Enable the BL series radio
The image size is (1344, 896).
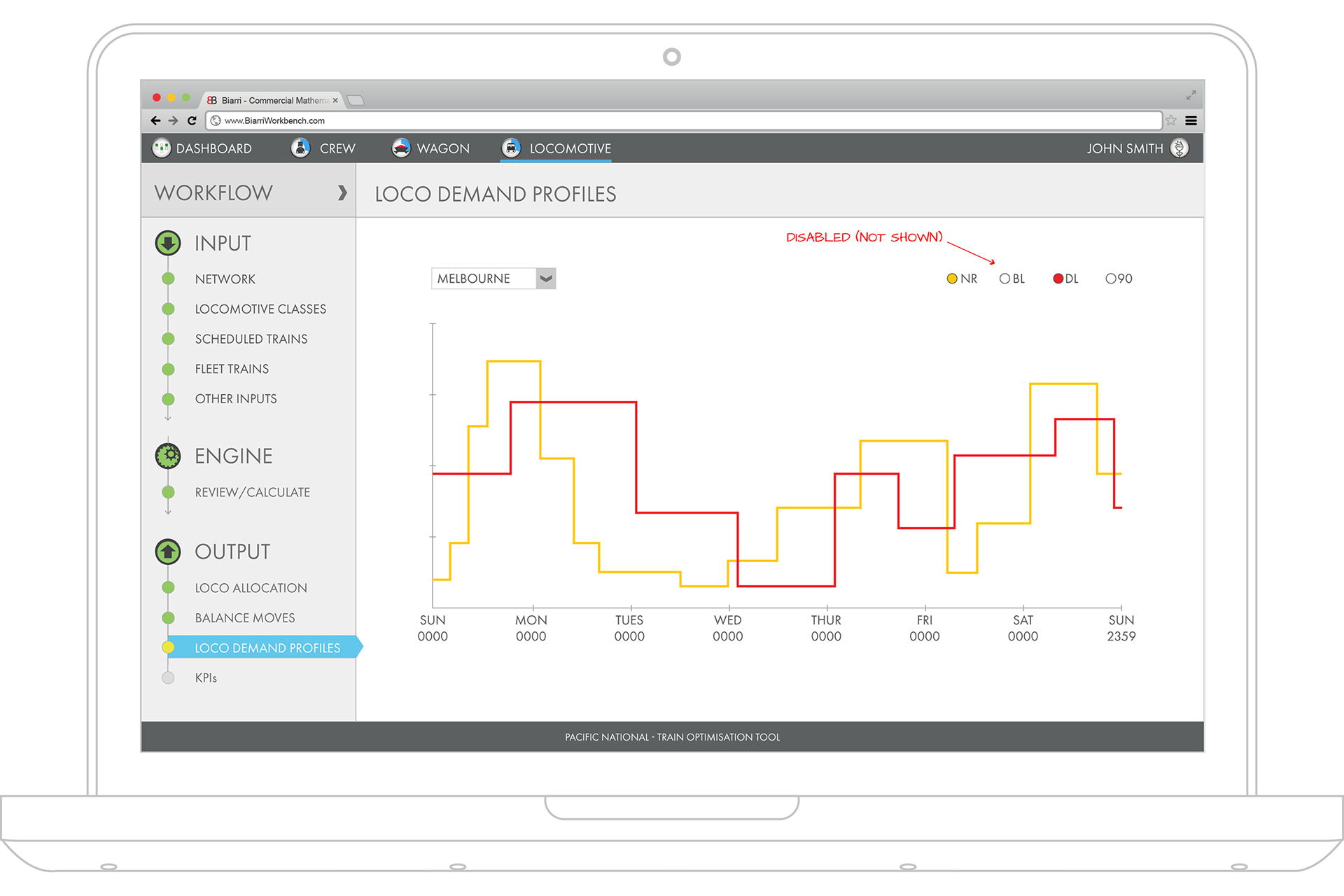(x=1004, y=279)
